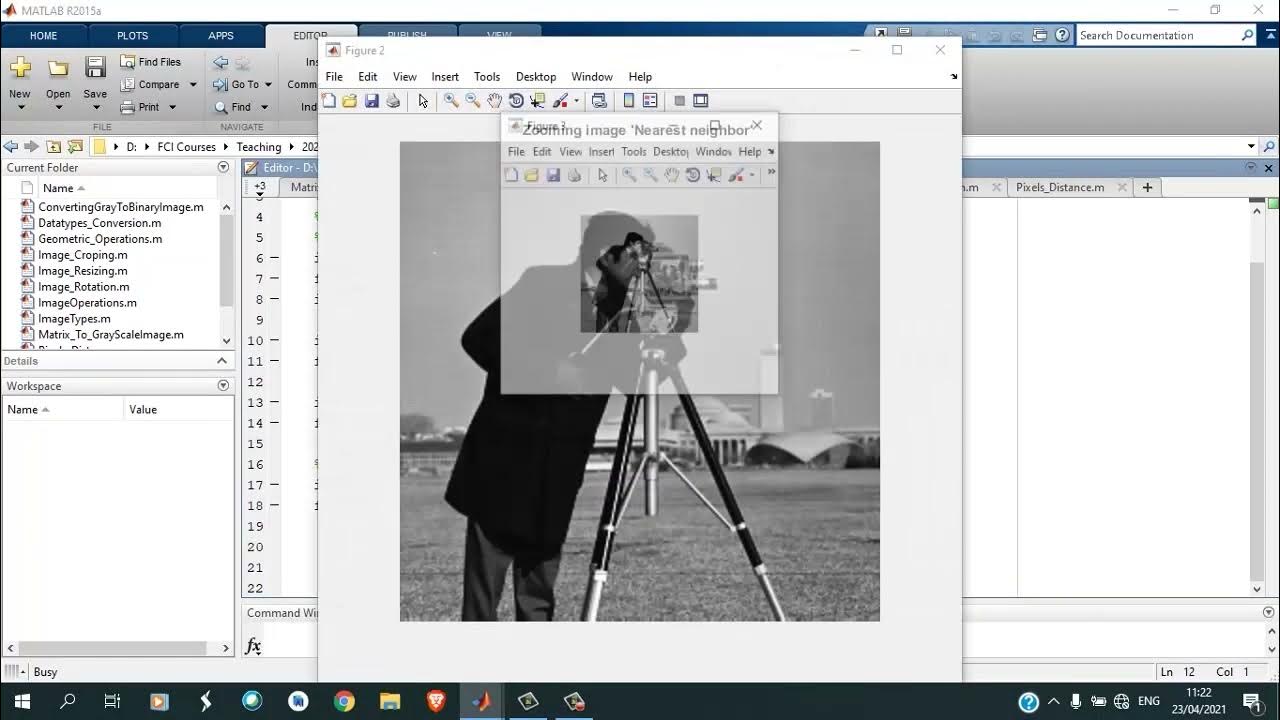Open Tools menu in Figure 2
Image resolution: width=1280 pixels, height=720 pixels.
[x=487, y=77]
